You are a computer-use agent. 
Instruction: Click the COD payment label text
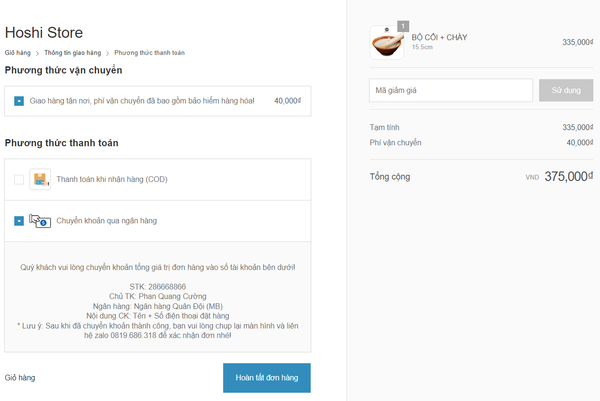click(112, 179)
